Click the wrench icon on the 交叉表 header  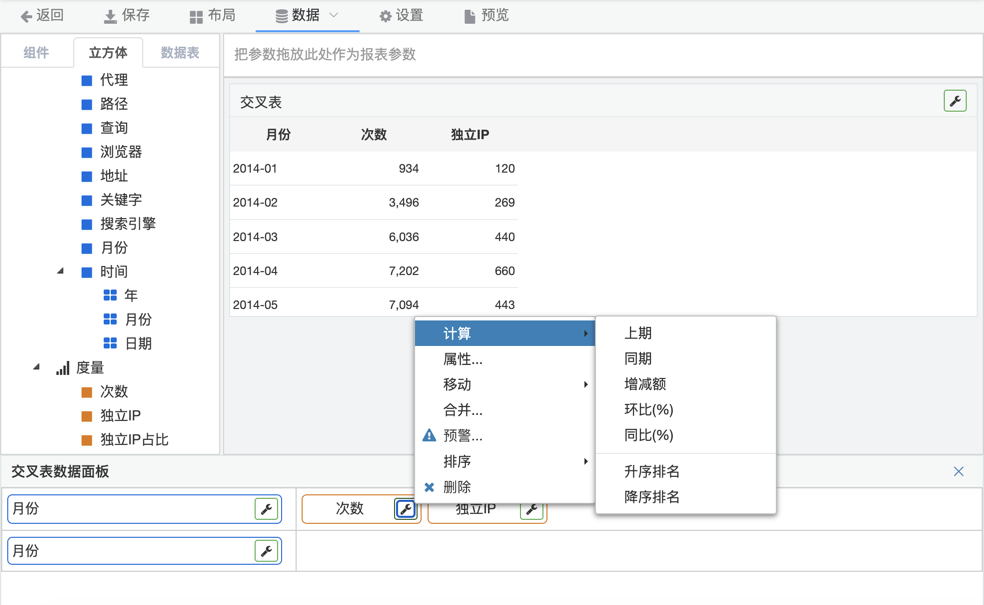954,101
